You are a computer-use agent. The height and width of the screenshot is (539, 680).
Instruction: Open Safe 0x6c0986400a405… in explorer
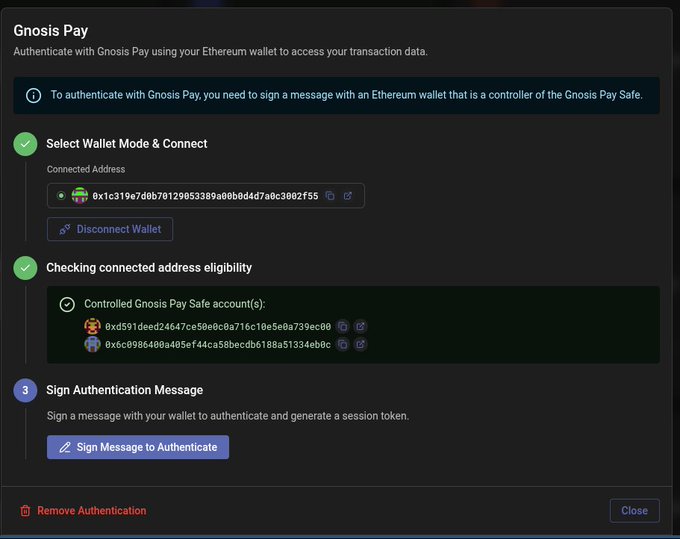[x=360, y=344]
